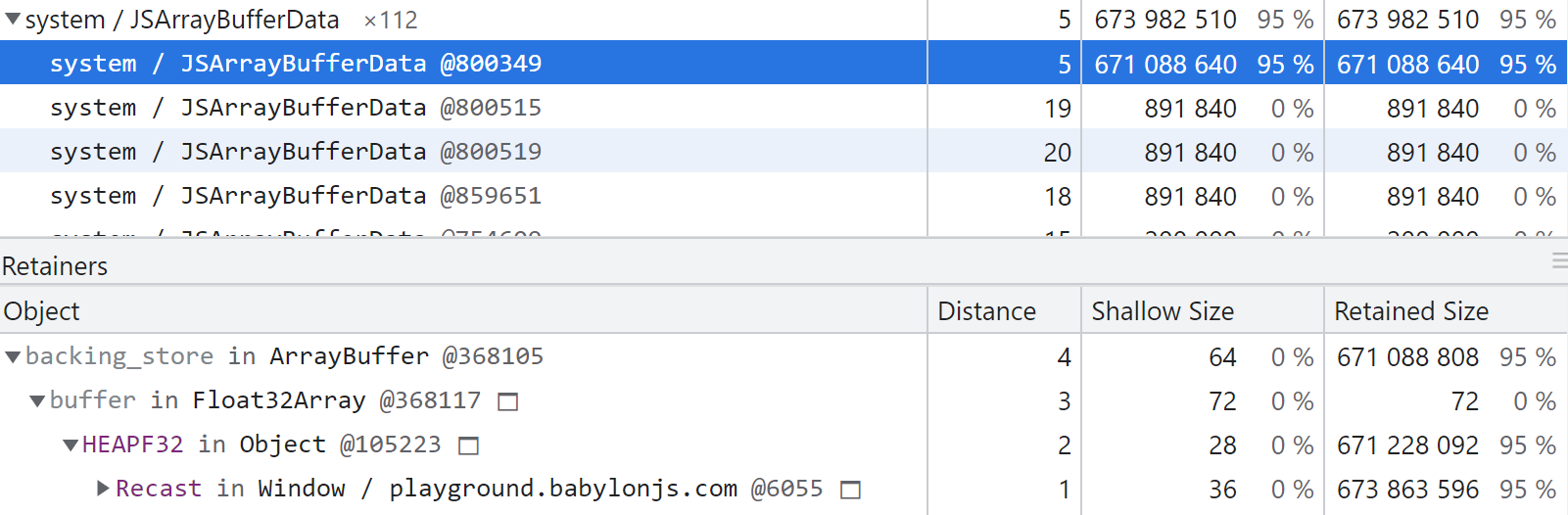Open the Retainers panel menu icon

coord(1558,260)
